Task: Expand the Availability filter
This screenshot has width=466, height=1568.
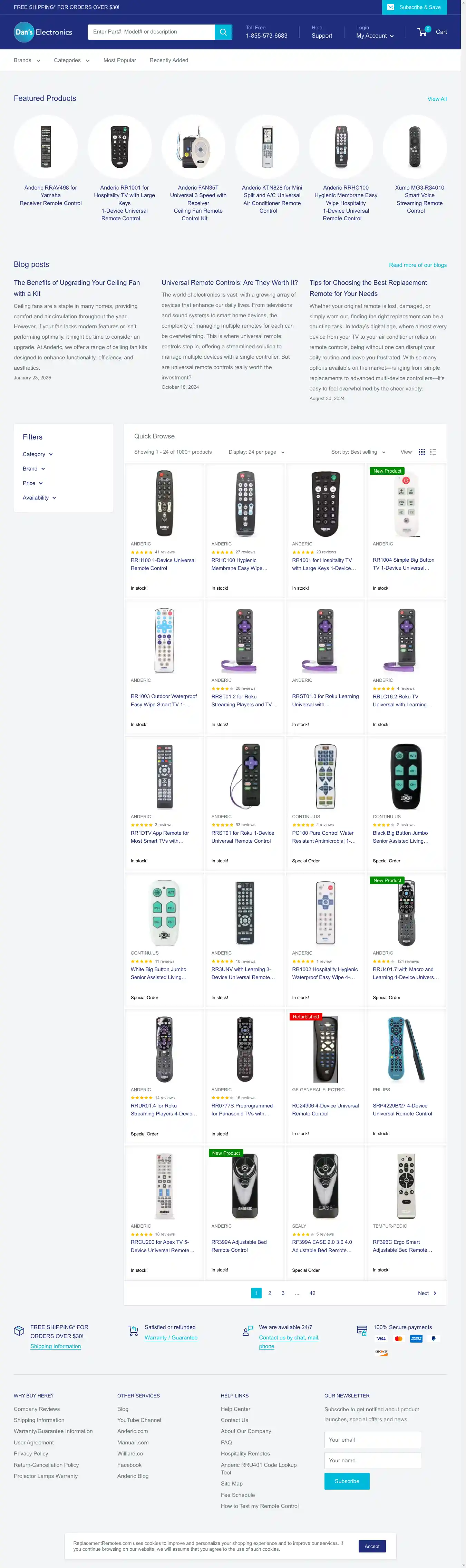Action: 40,498
